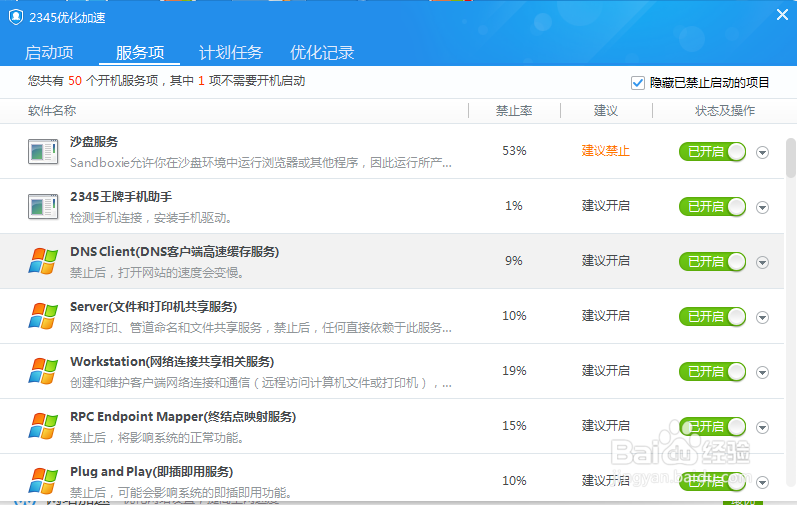Click the Windows icon for Plug and Play
This screenshot has height=505, width=797.
[43, 481]
